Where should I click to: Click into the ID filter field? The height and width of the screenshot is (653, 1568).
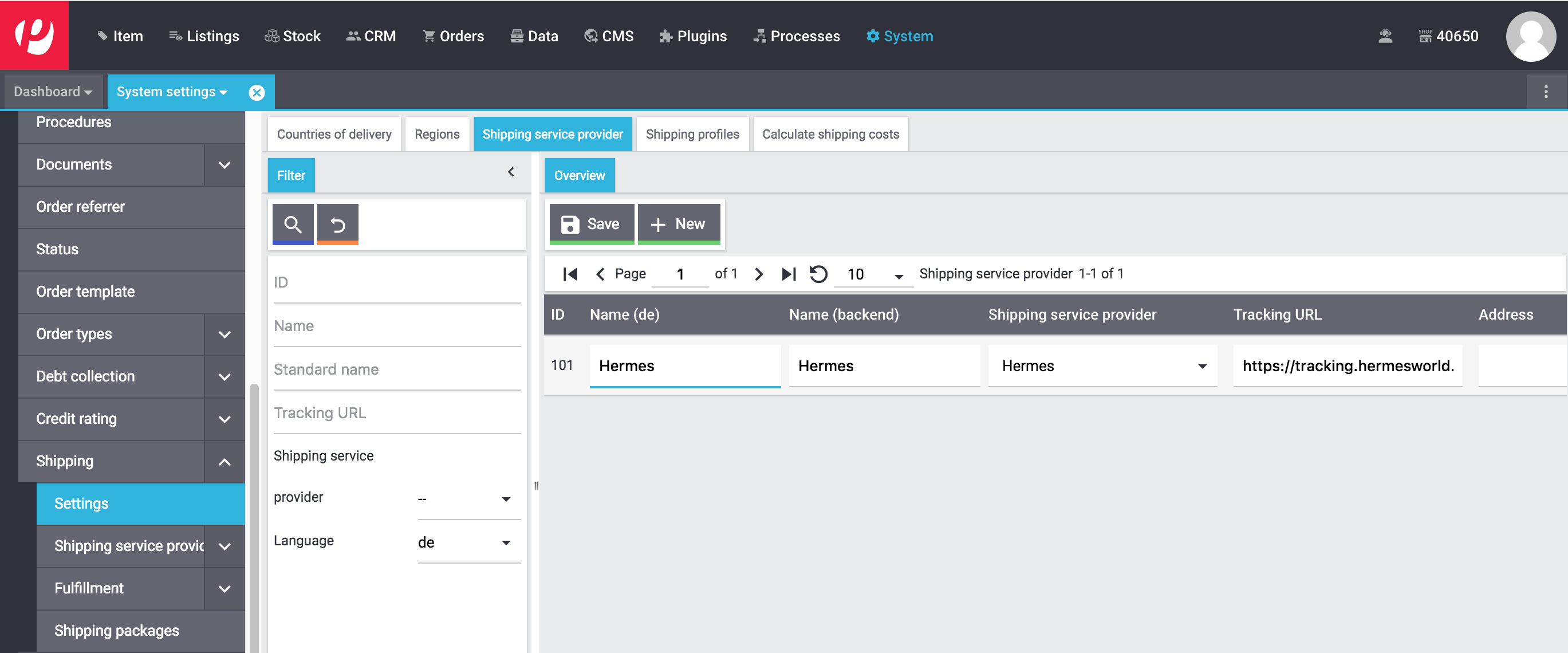tap(397, 282)
